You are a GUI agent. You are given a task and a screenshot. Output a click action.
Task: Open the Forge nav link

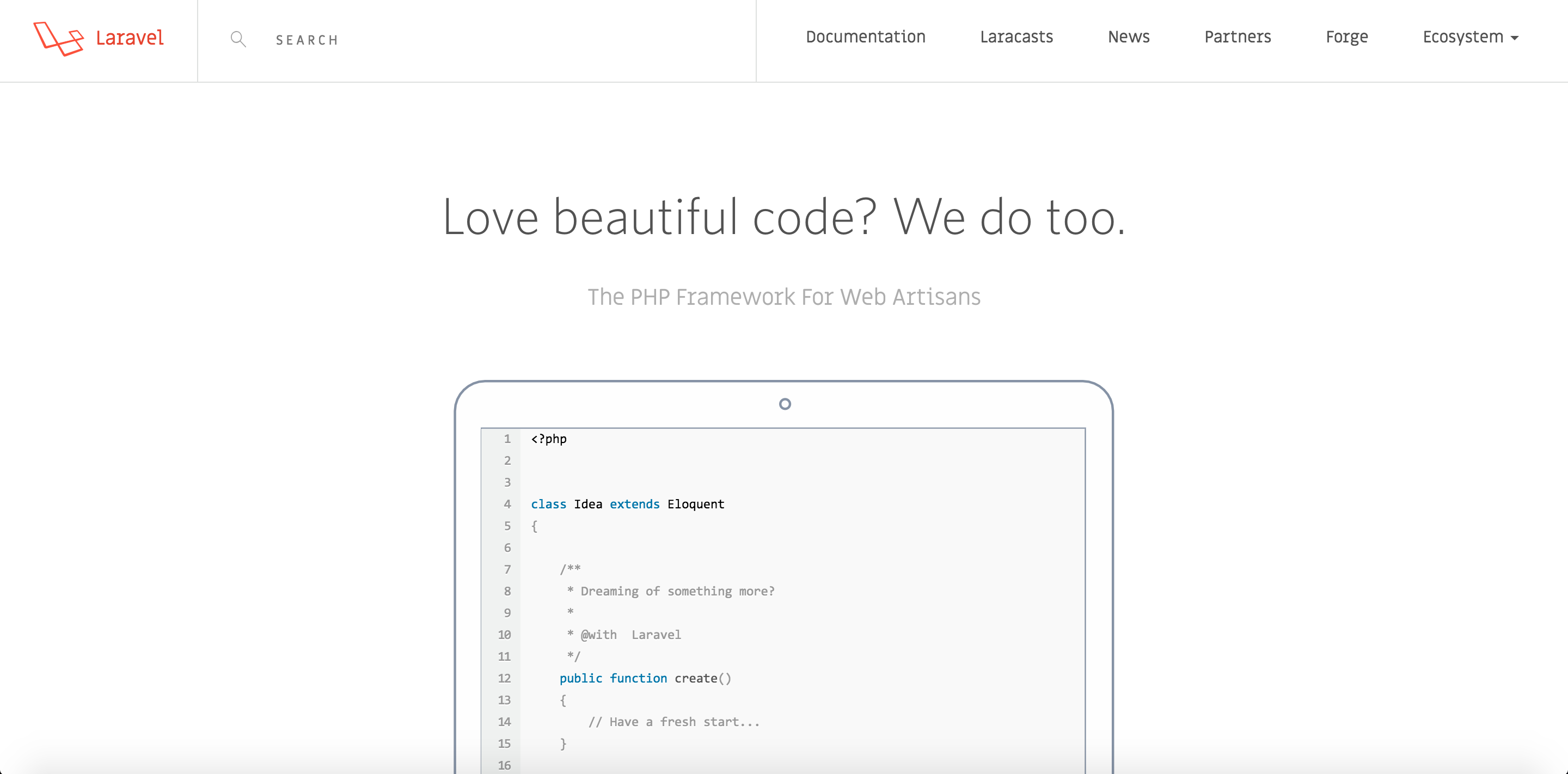(1346, 38)
